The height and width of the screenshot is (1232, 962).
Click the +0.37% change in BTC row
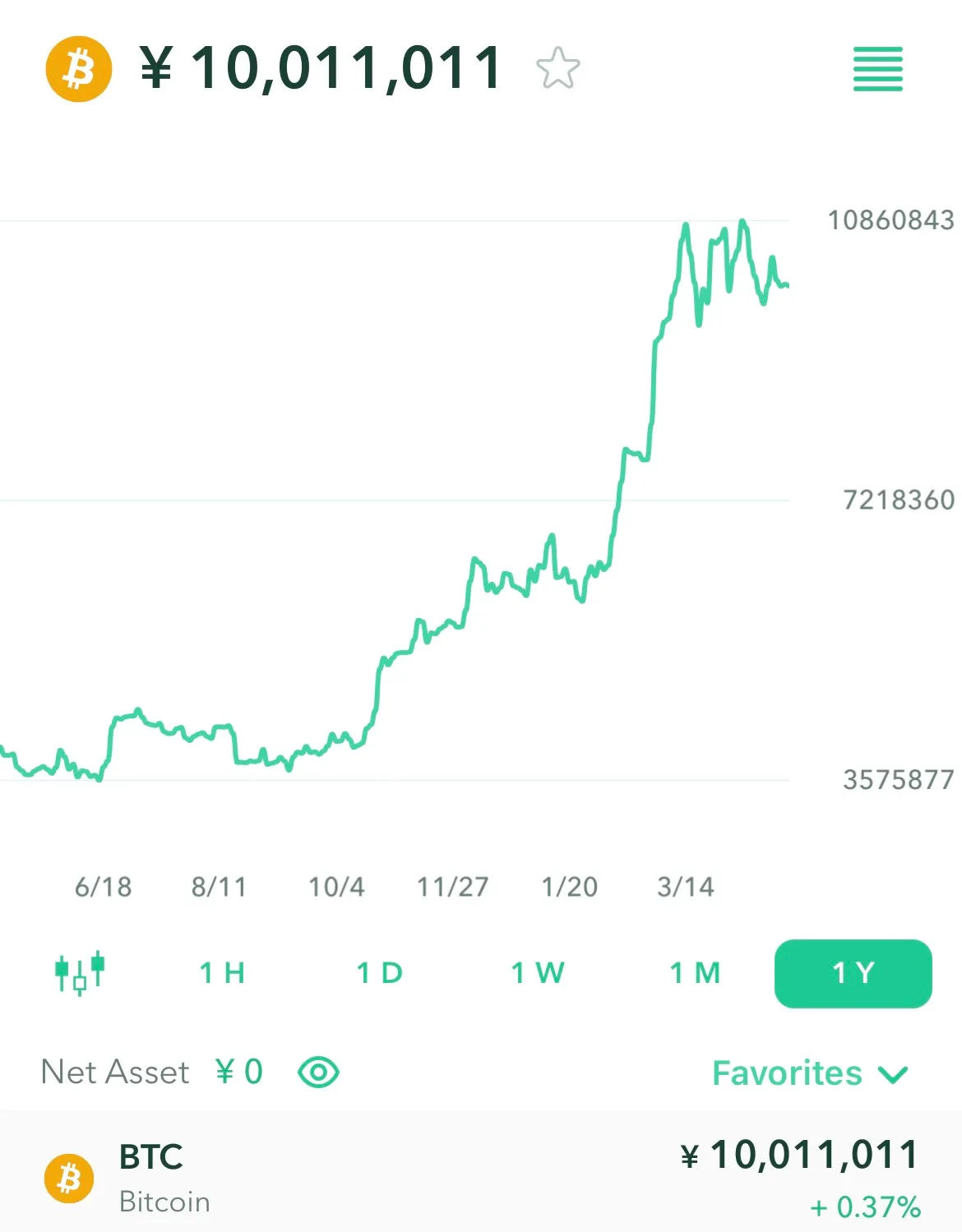pyautogui.click(x=865, y=1207)
